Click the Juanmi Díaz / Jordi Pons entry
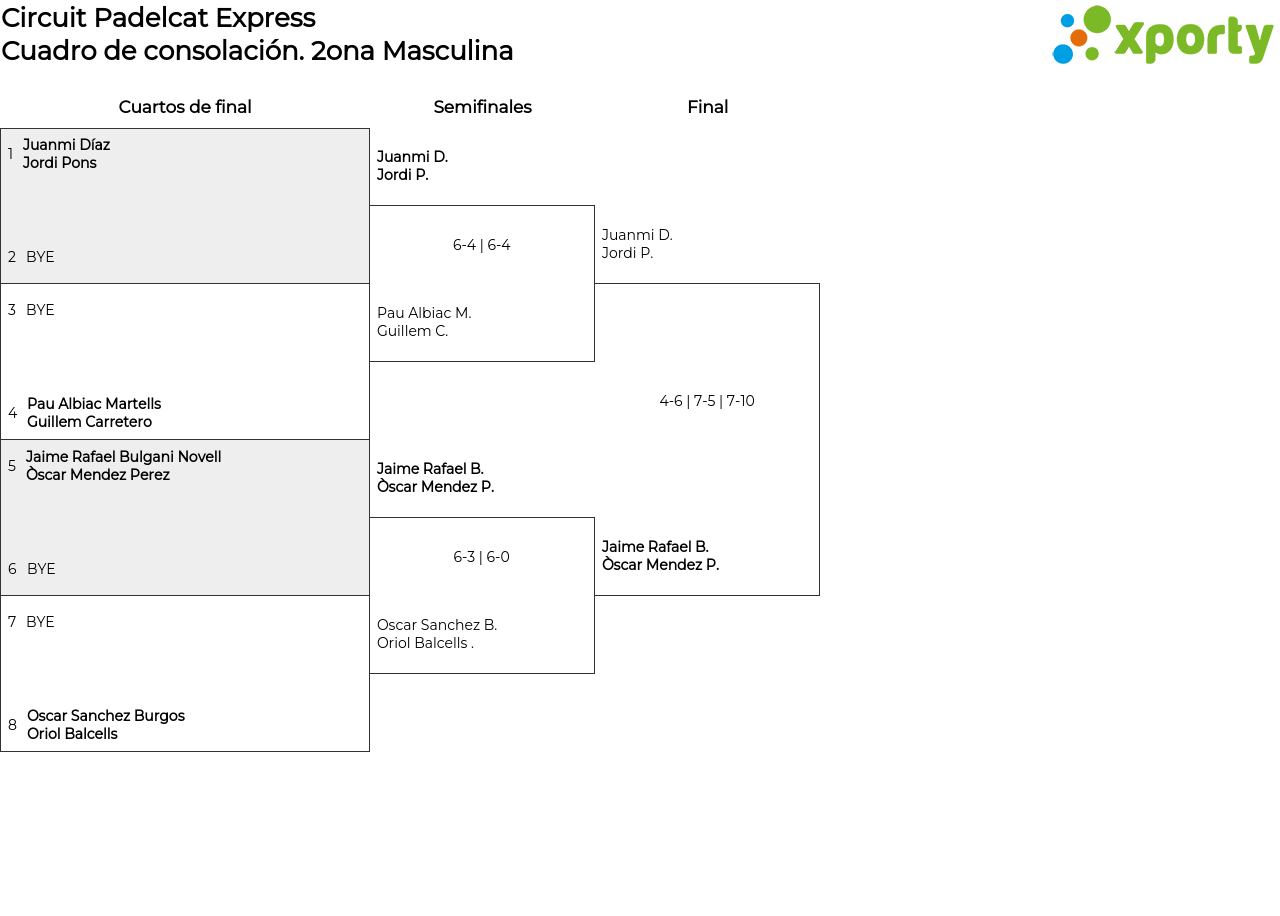This screenshot has width=1280, height=916. click(67, 154)
